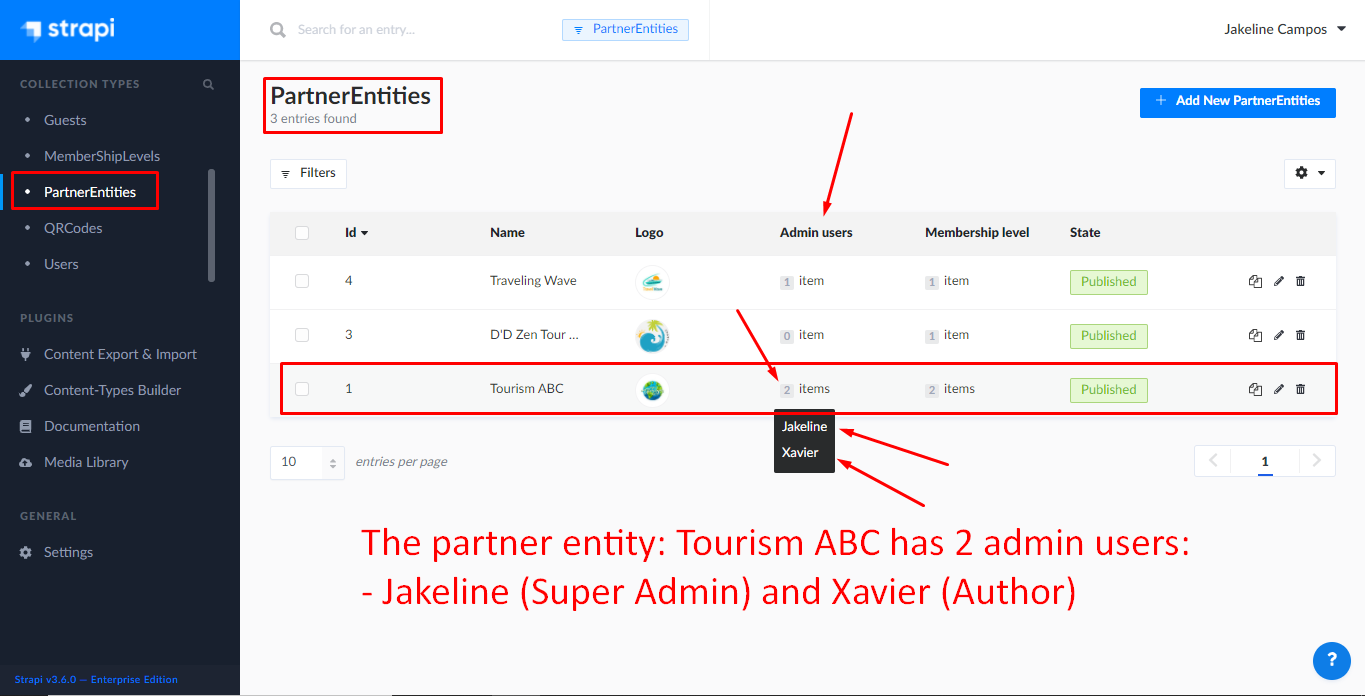
Task: Delete the Tourism ABC entry
Action: [x=1300, y=389]
